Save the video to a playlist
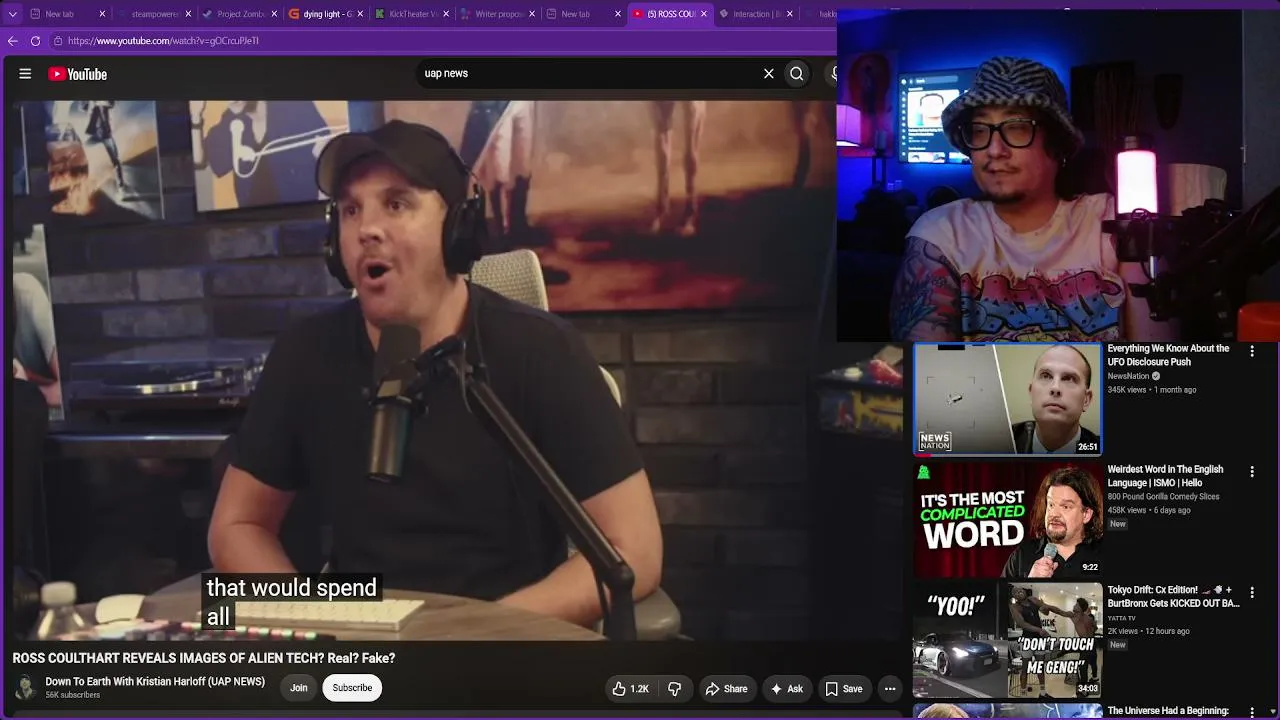The image size is (1280, 720). 843,688
